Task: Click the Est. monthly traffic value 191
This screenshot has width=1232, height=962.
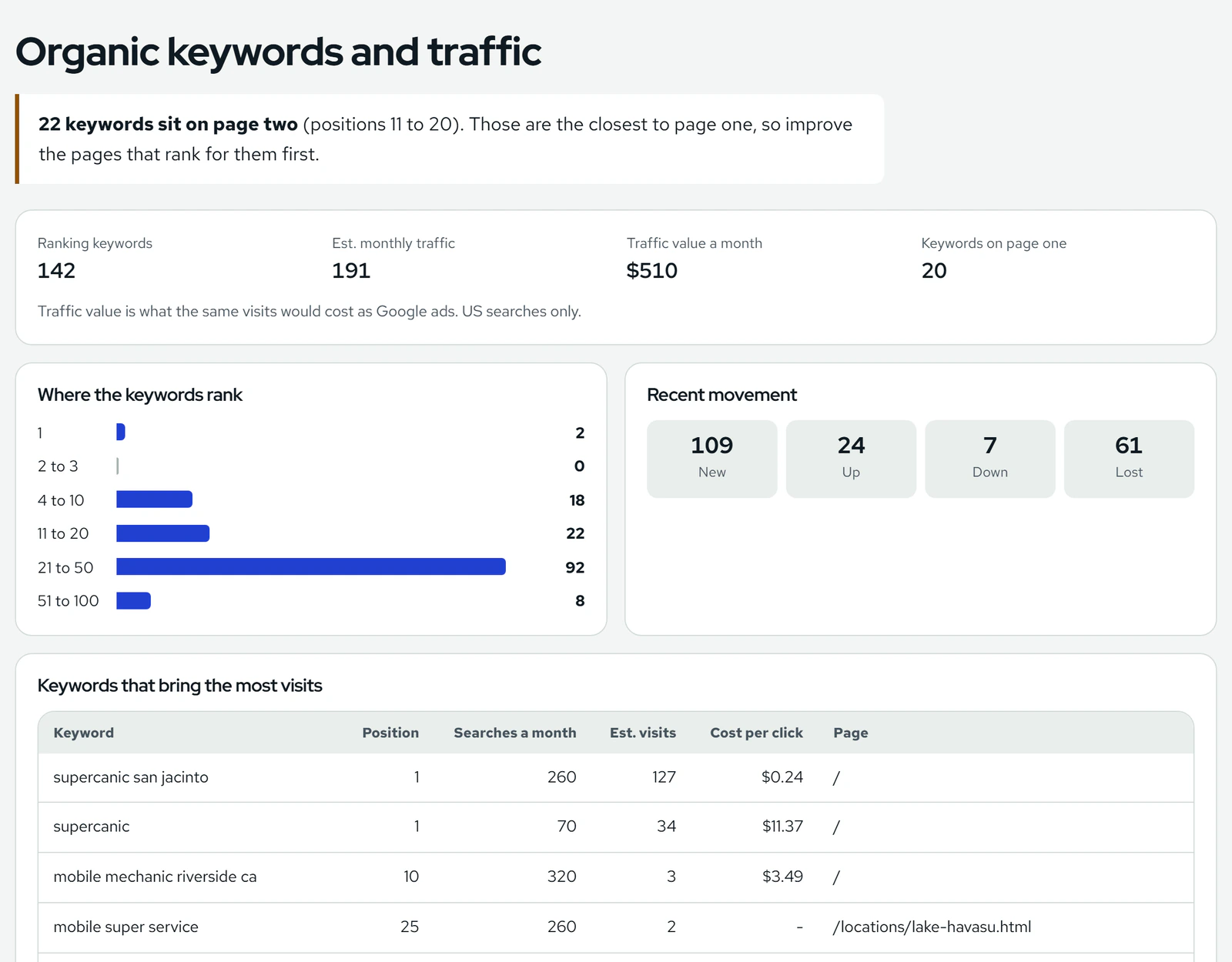Action: pos(351,271)
